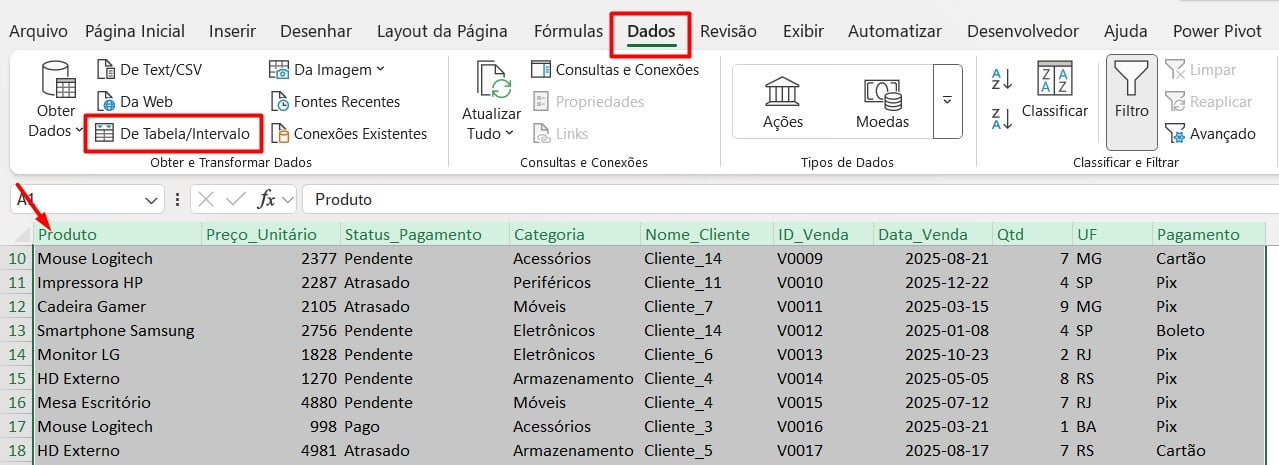Image resolution: width=1279 pixels, height=465 pixels.
Task: Sort descending with the Z-A icon
Action: coord(1001,118)
